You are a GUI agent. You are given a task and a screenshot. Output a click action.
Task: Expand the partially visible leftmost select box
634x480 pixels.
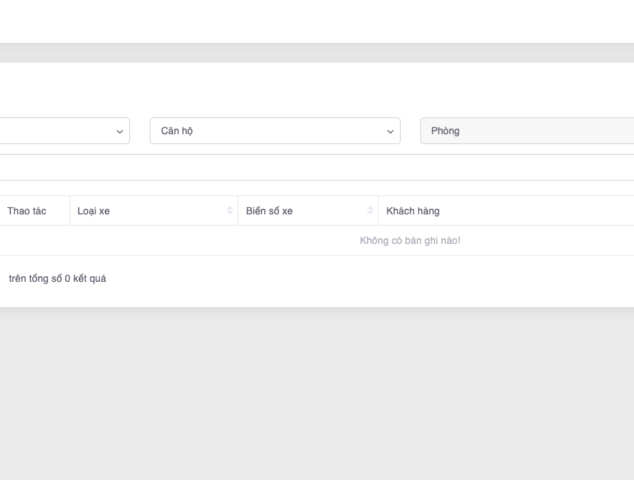pyautogui.click(x=60, y=131)
